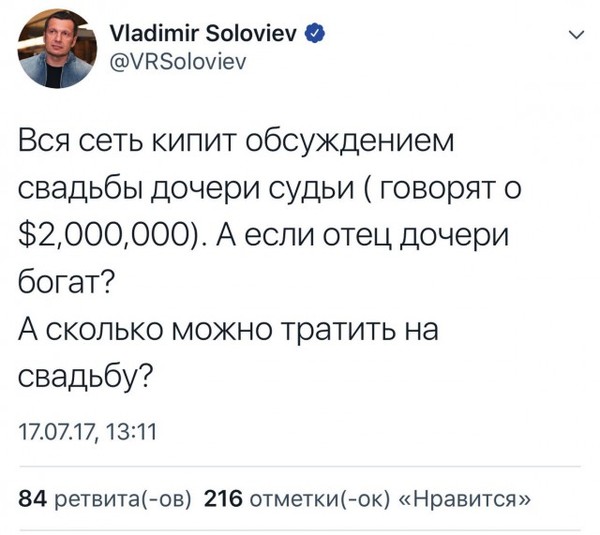Screen dimensions: 600x535
Task: Click the word "богат?" in the tweet
Action: coord(68,285)
